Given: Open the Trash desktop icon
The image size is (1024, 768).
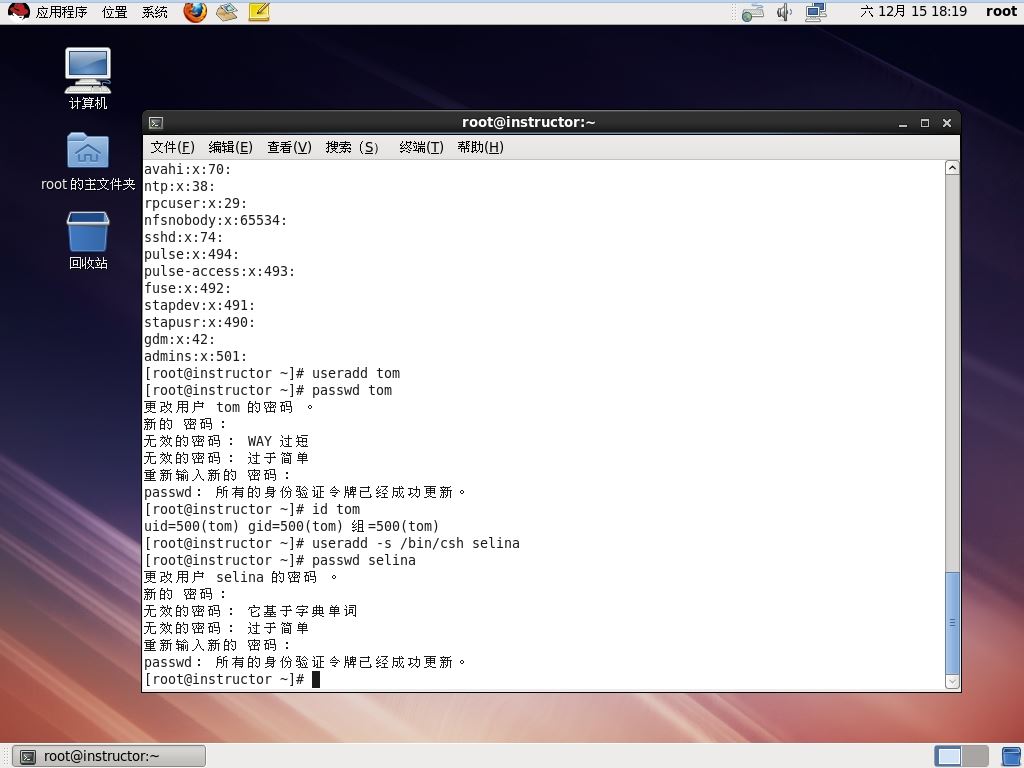Looking at the screenshot, I should (88, 240).
